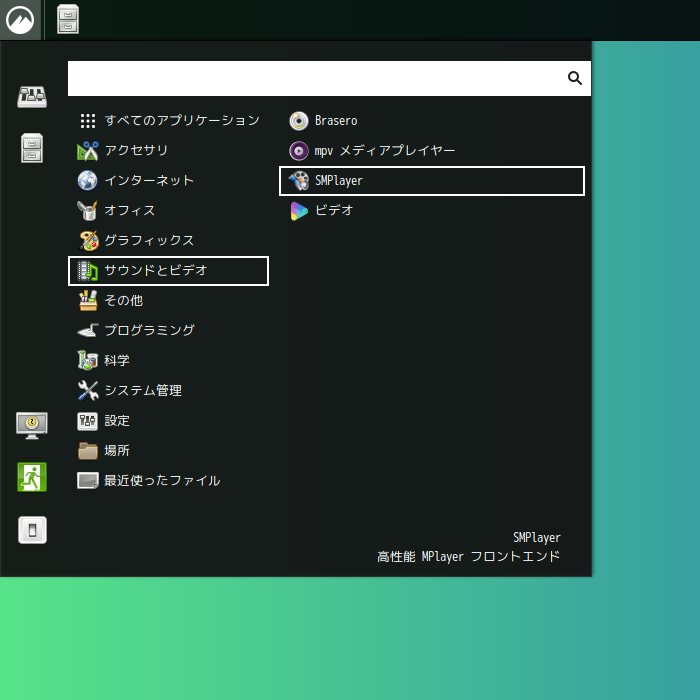Open the プログラミング category

tap(168, 330)
